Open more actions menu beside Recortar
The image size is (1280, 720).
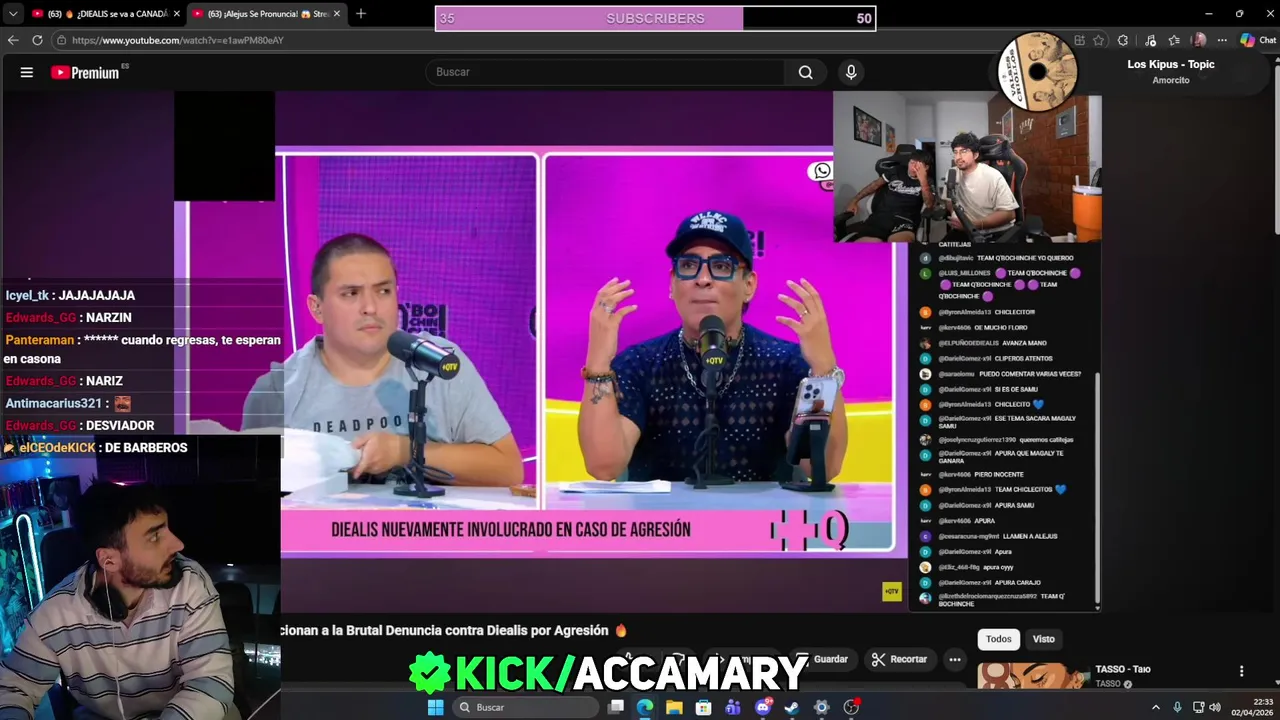click(955, 659)
